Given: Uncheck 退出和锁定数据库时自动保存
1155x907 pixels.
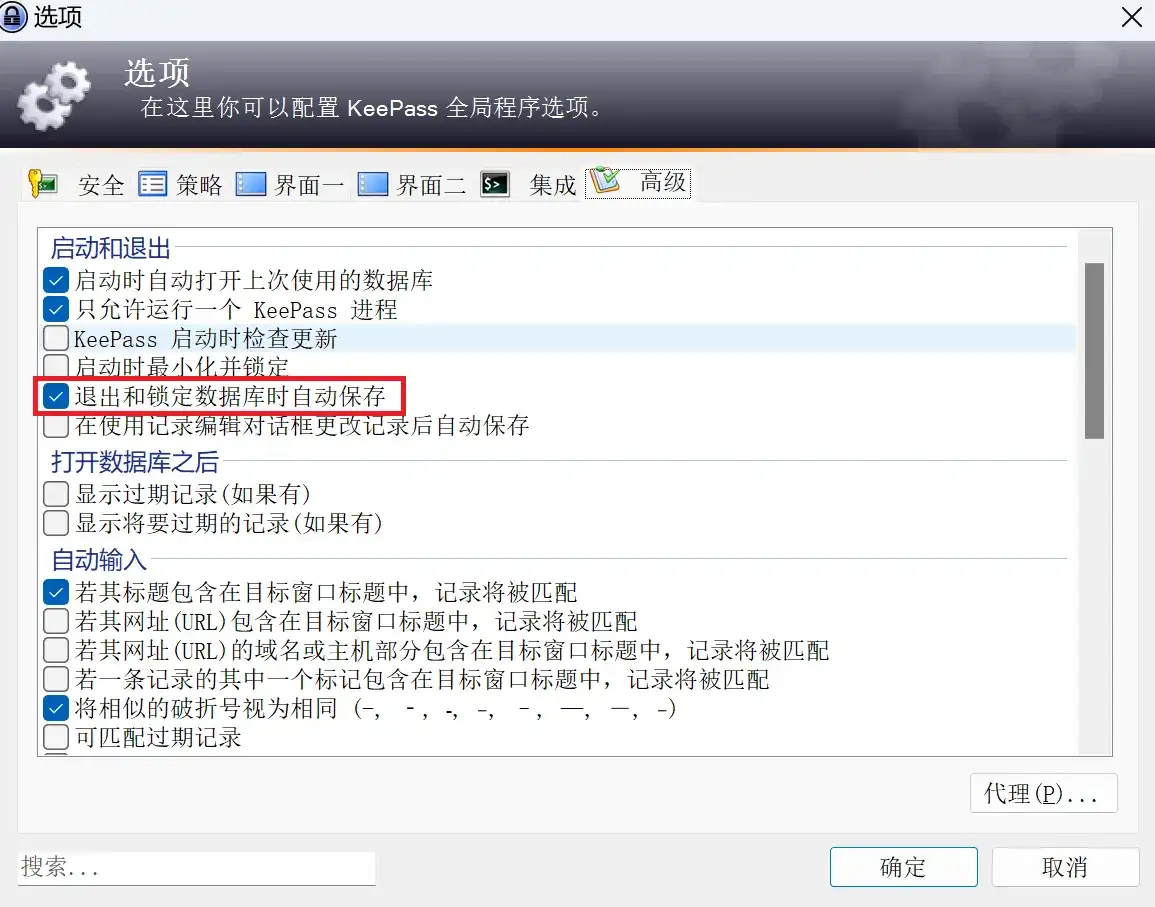Looking at the screenshot, I should coord(56,396).
